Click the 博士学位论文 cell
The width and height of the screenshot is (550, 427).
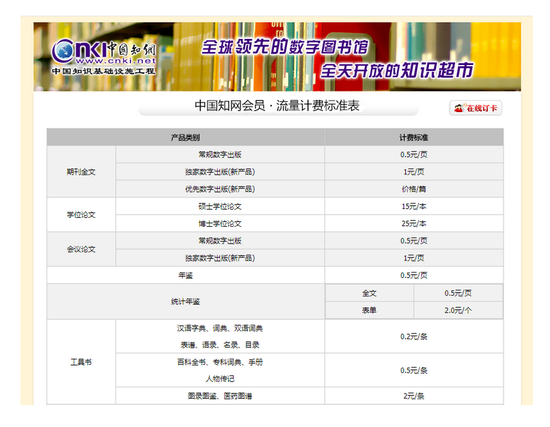click(x=220, y=223)
